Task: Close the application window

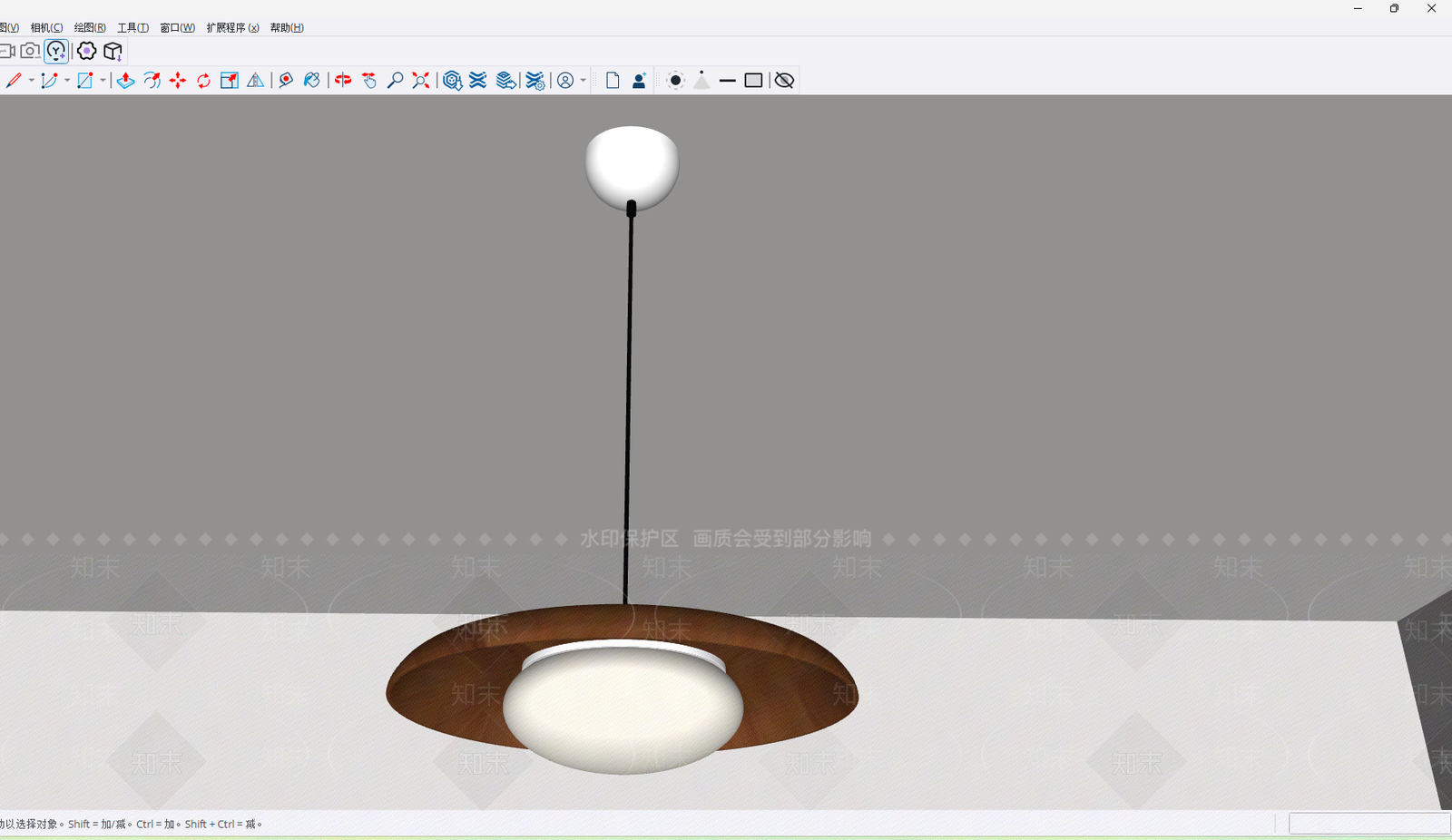Action: tap(1431, 9)
